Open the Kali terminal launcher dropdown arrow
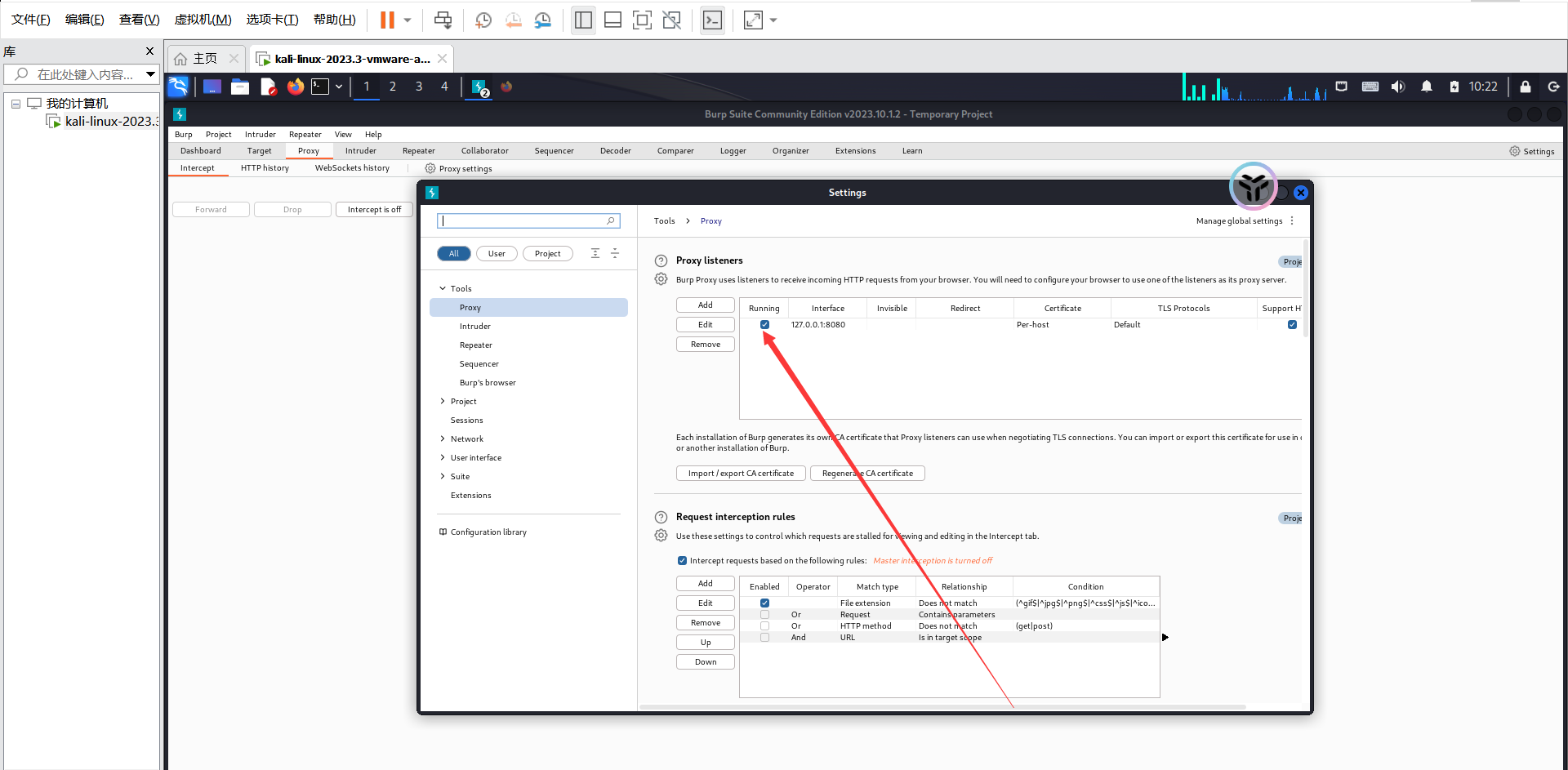Viewport: 1568px width, 770px height. [x=339, y=87]
